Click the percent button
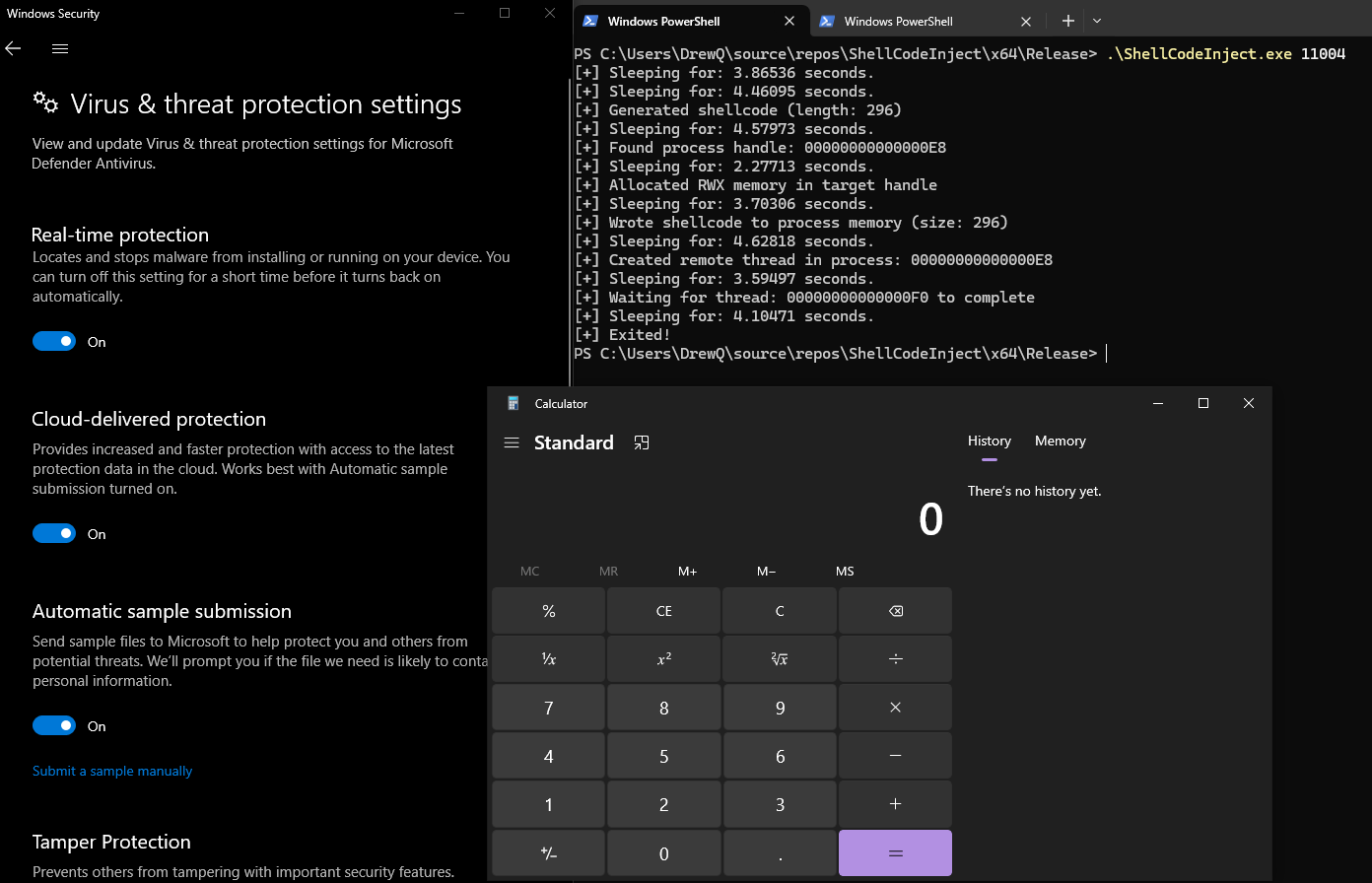Screen dimensions: 1372x883 coord(548,610)
